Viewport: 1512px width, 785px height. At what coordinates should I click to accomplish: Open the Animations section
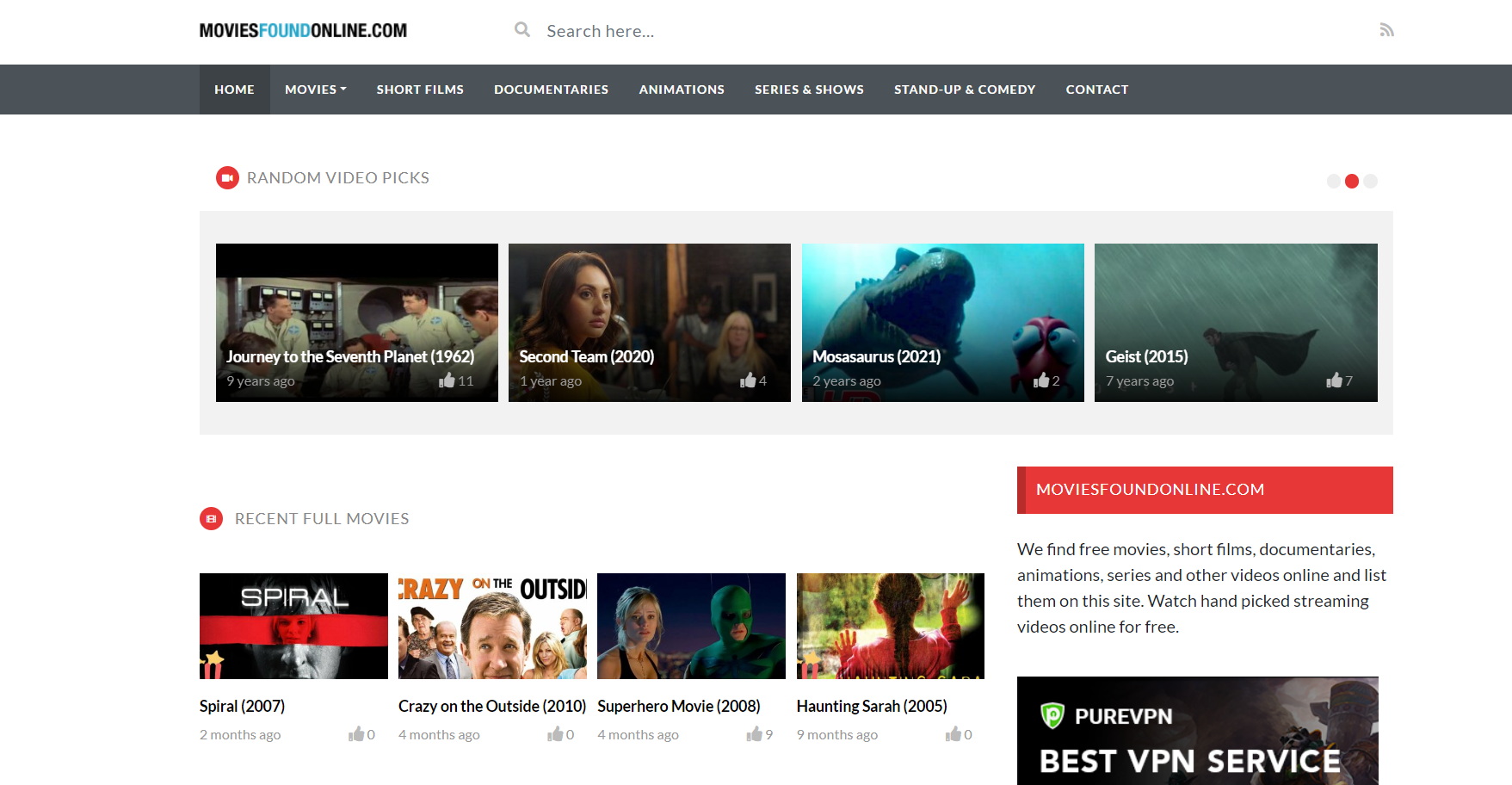682,90
